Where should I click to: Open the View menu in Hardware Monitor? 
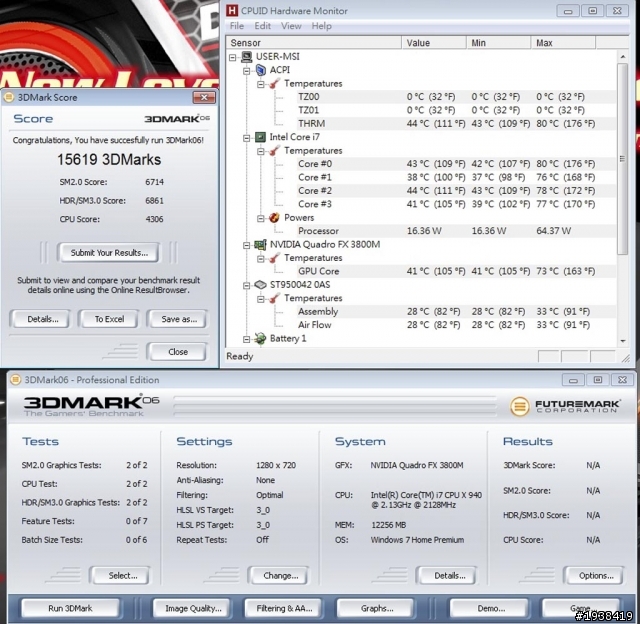pyautogui.click(x=291, y=26)
